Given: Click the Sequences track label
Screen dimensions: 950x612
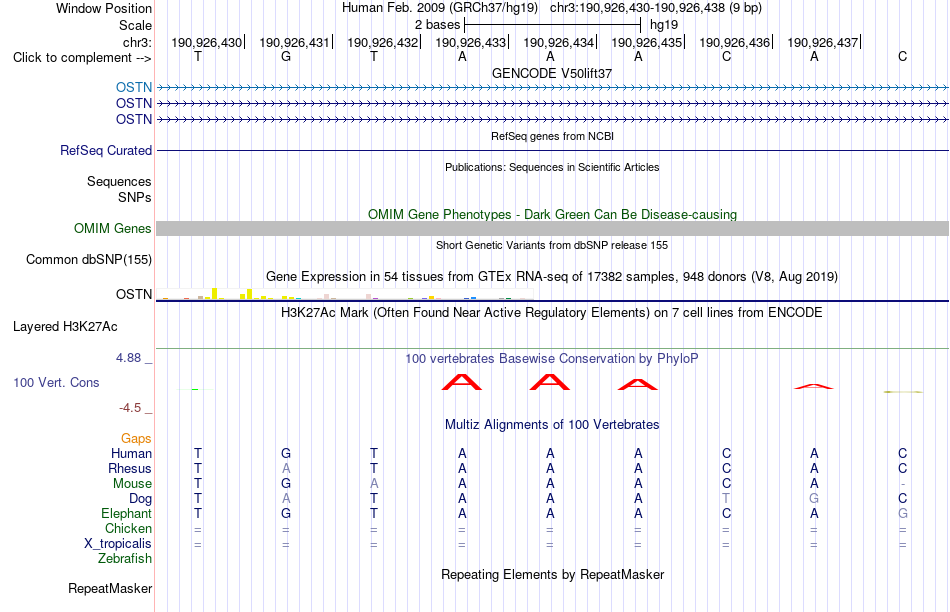Looking at the screenshot, I should (x=119, y=181).
